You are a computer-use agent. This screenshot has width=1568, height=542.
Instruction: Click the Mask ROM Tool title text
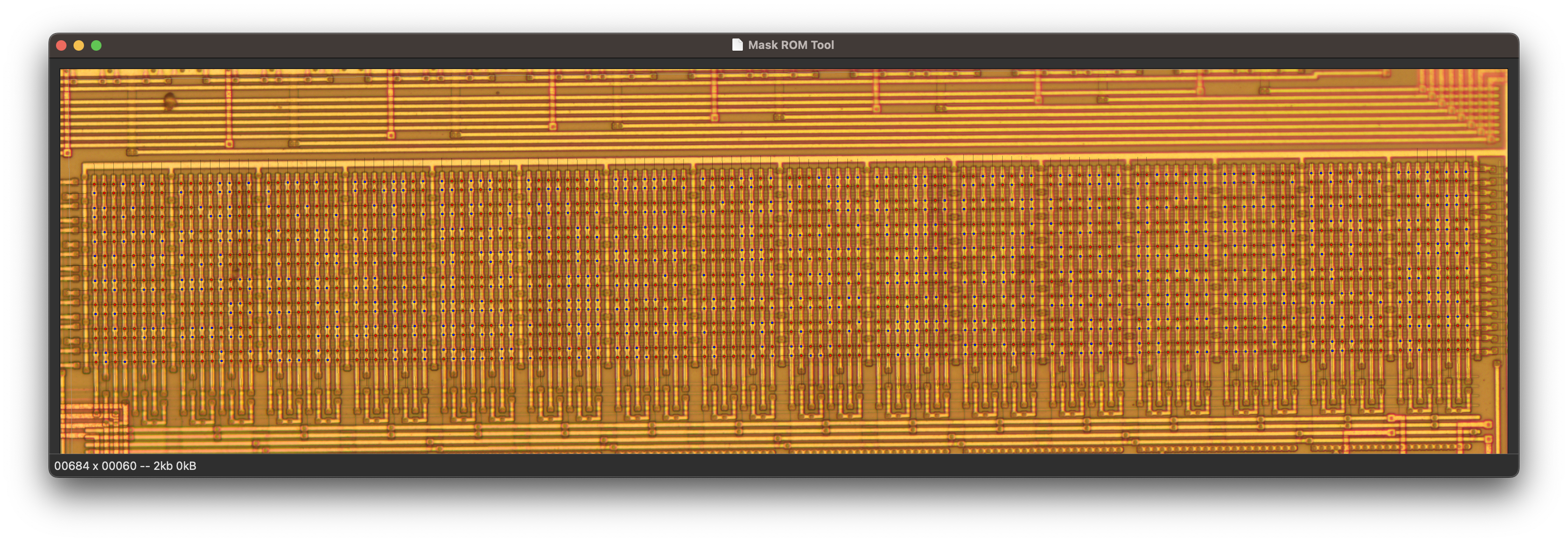tap(791, 45)
